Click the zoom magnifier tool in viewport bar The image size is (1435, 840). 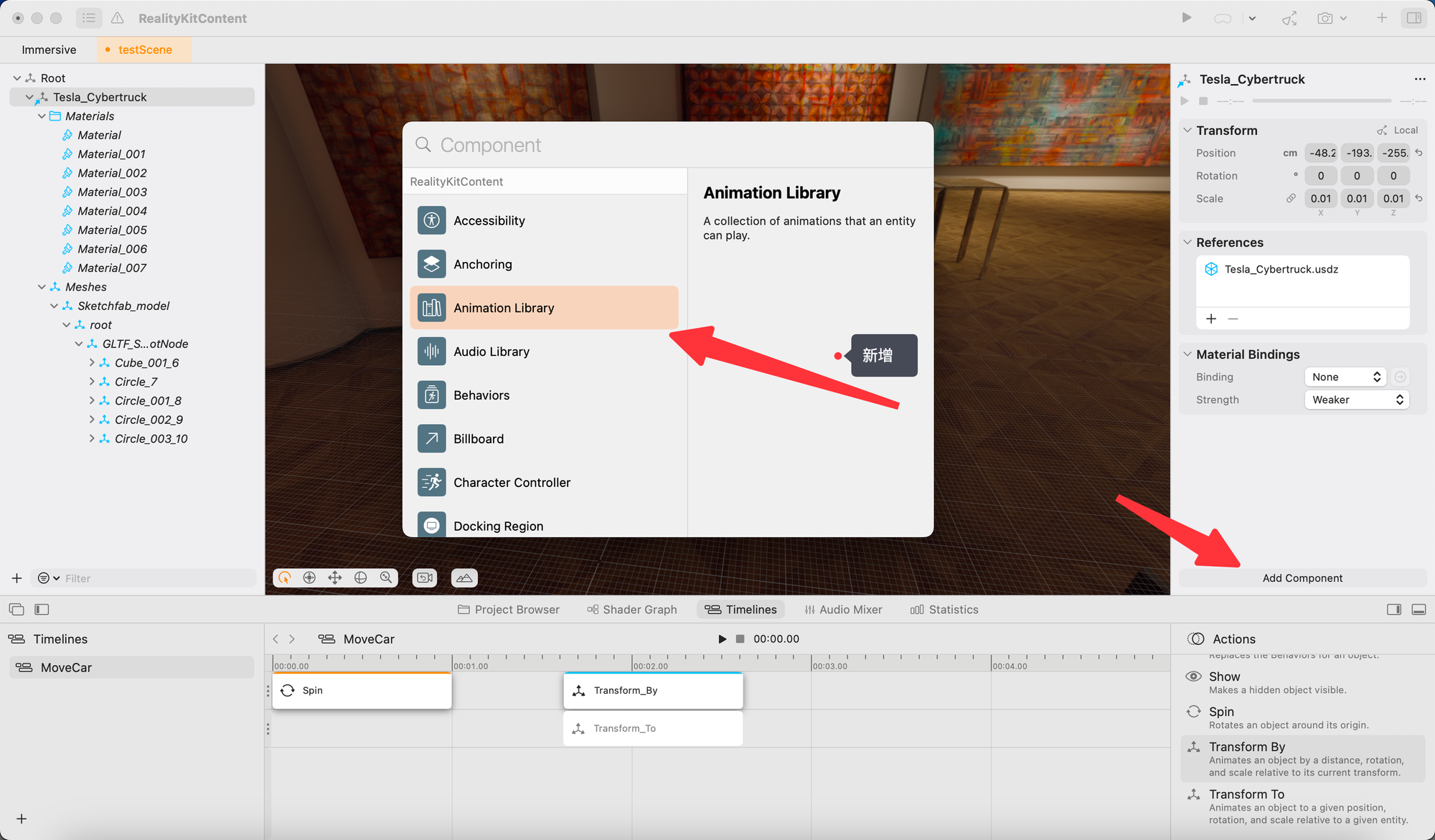click(386, 577)
